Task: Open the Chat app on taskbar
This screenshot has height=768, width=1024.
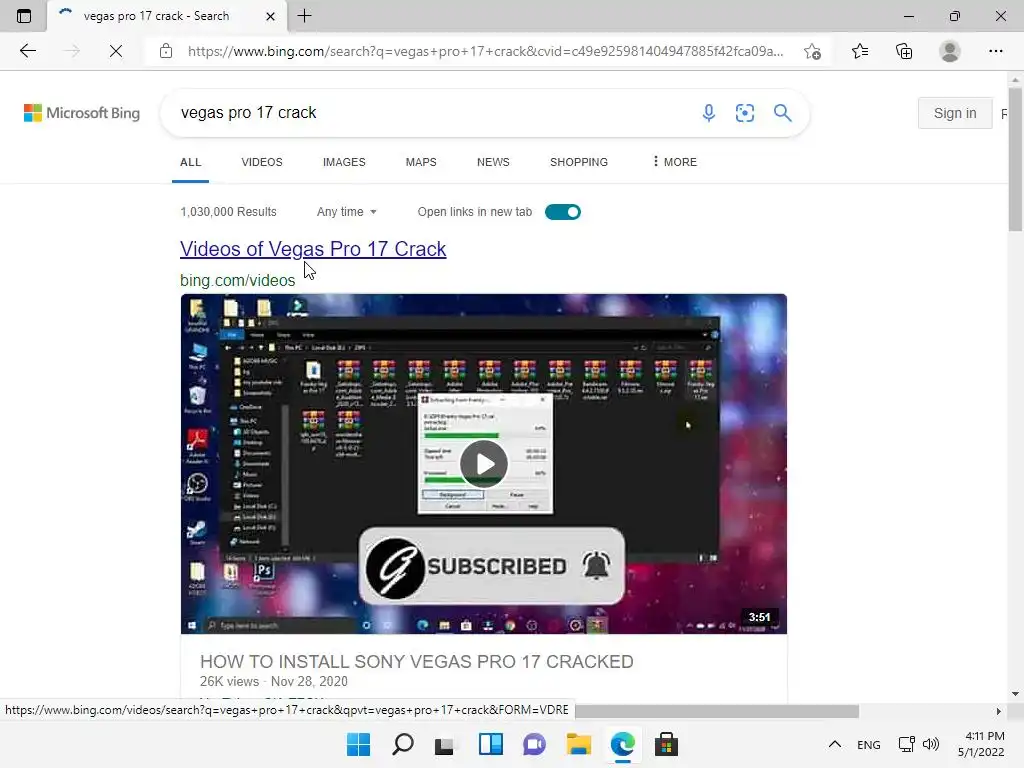Action: 534,744
